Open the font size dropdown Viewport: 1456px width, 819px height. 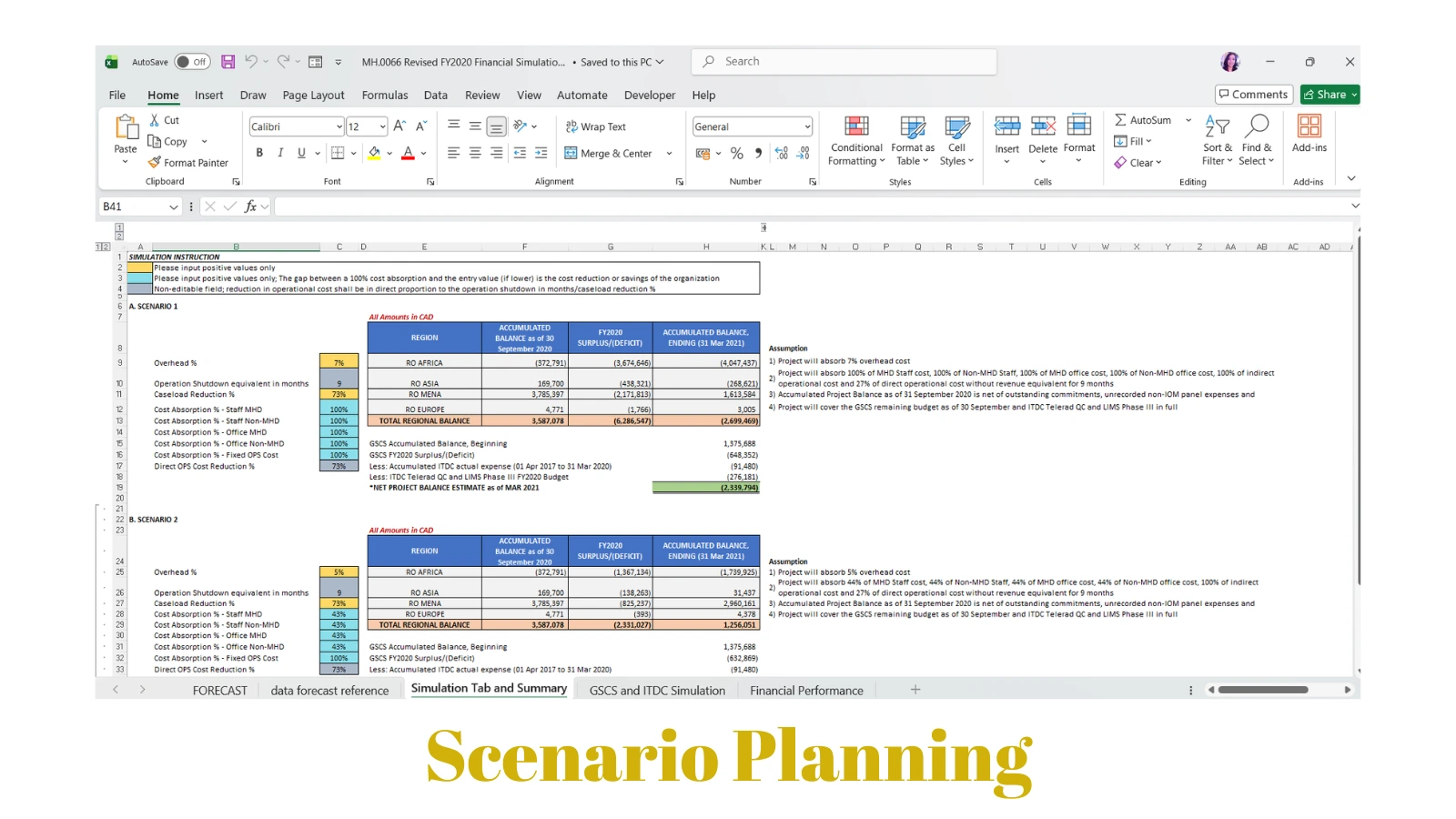[382, 127]
